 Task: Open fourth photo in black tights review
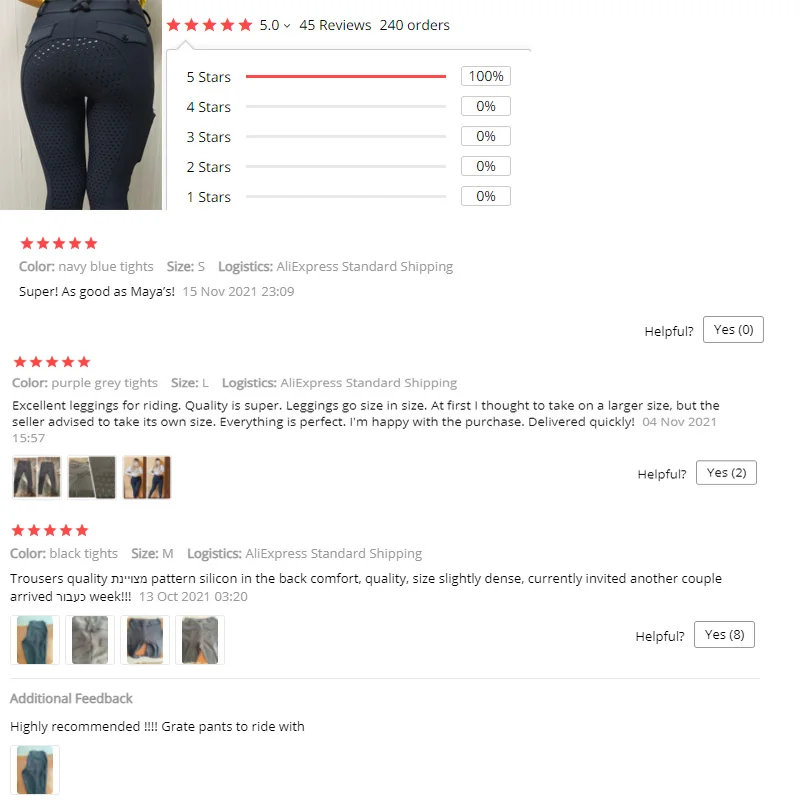(x=200, y=640)
